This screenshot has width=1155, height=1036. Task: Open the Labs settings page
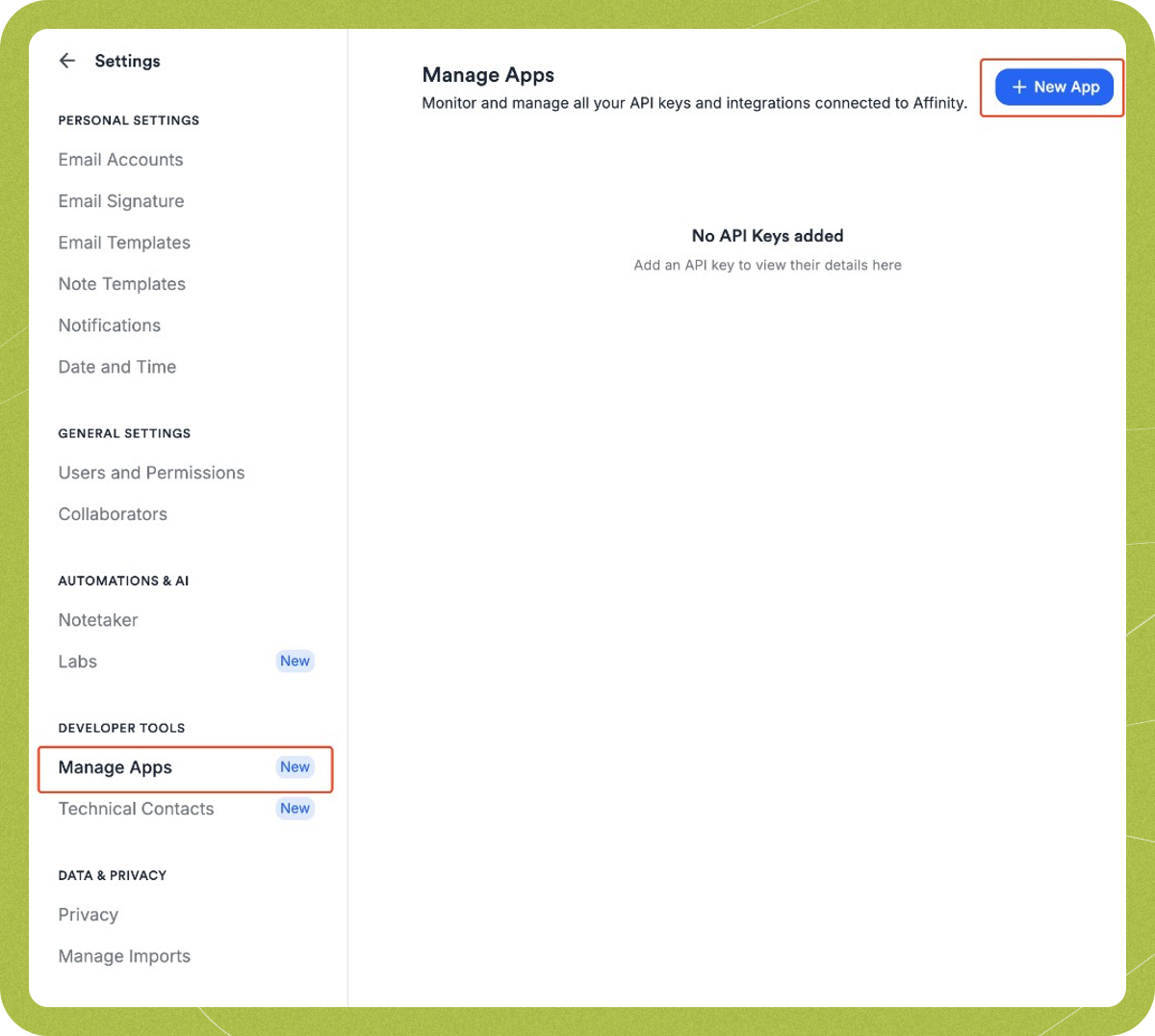pyautogui.click(x=77, y=661)
